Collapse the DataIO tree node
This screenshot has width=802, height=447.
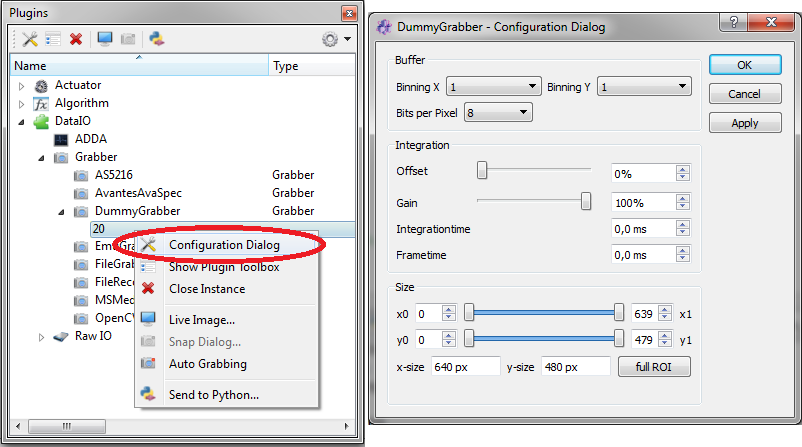click(x=21, y=122)
